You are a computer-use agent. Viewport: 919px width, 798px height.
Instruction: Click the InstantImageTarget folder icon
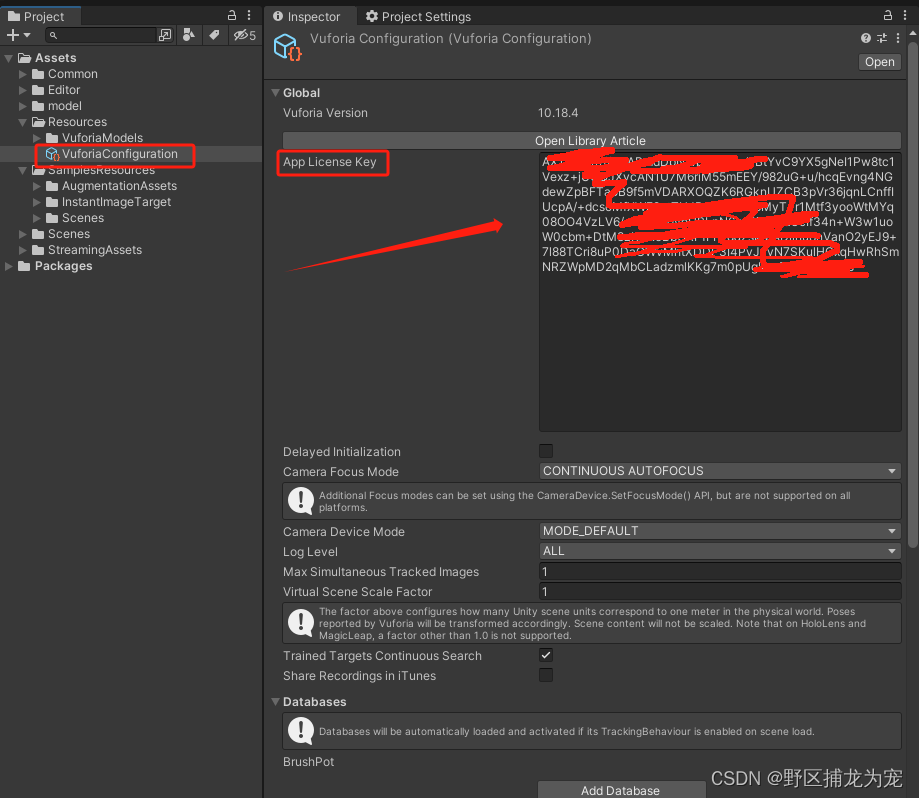[x=52, y=202]
